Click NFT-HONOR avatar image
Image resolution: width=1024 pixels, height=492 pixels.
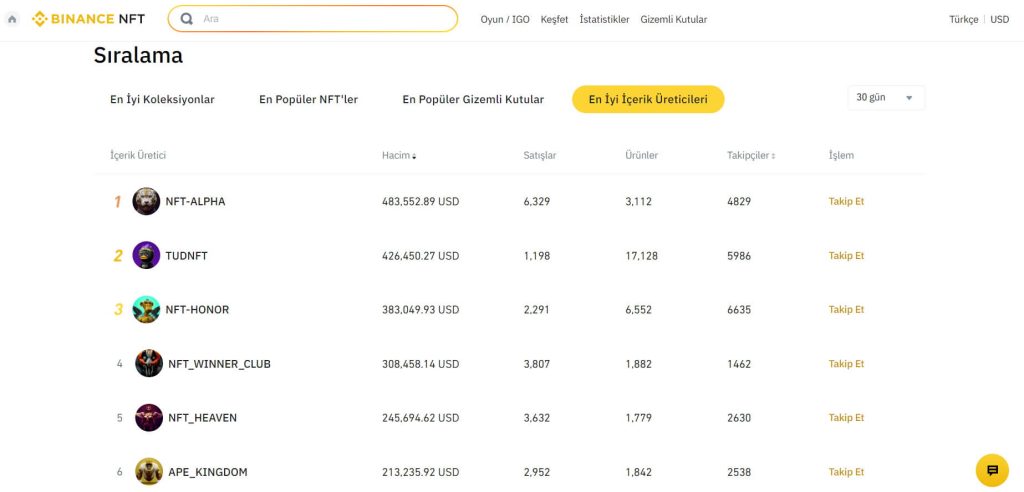point(146,310)
